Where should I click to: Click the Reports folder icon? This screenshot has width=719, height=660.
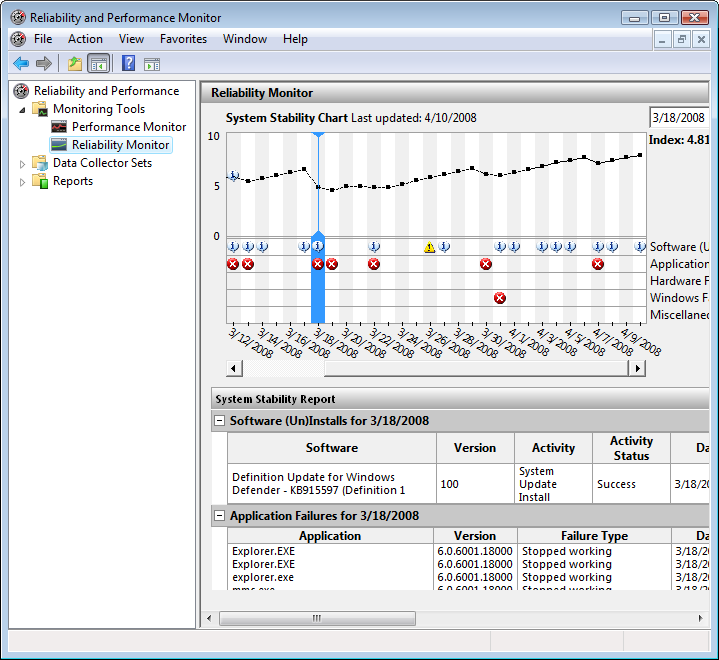40,181
